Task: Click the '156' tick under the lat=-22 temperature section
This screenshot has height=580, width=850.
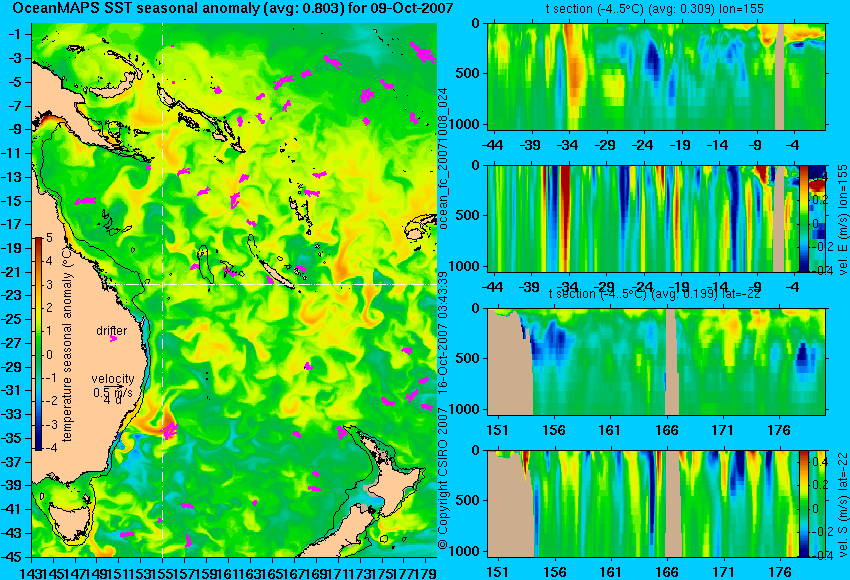Action: pos(553,430)
